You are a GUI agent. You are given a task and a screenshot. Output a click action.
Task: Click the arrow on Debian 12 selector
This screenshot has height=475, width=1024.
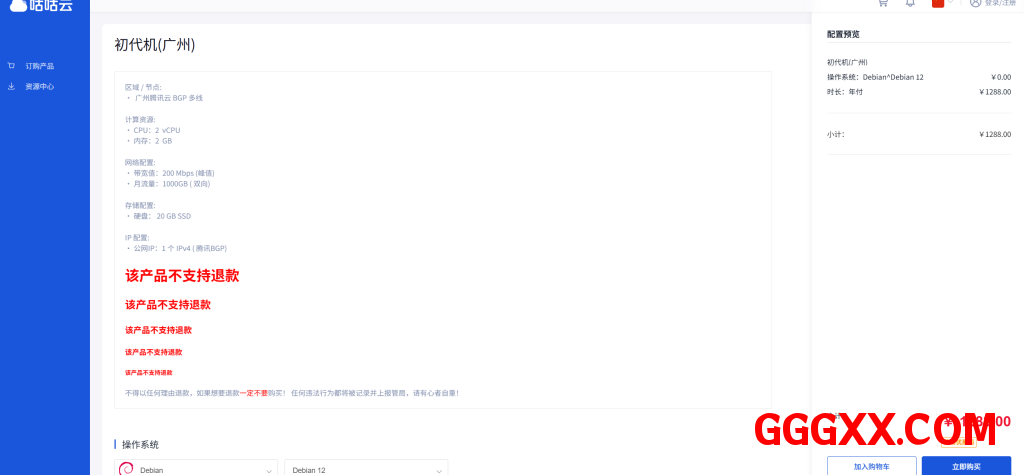click(x=438, y=468)
